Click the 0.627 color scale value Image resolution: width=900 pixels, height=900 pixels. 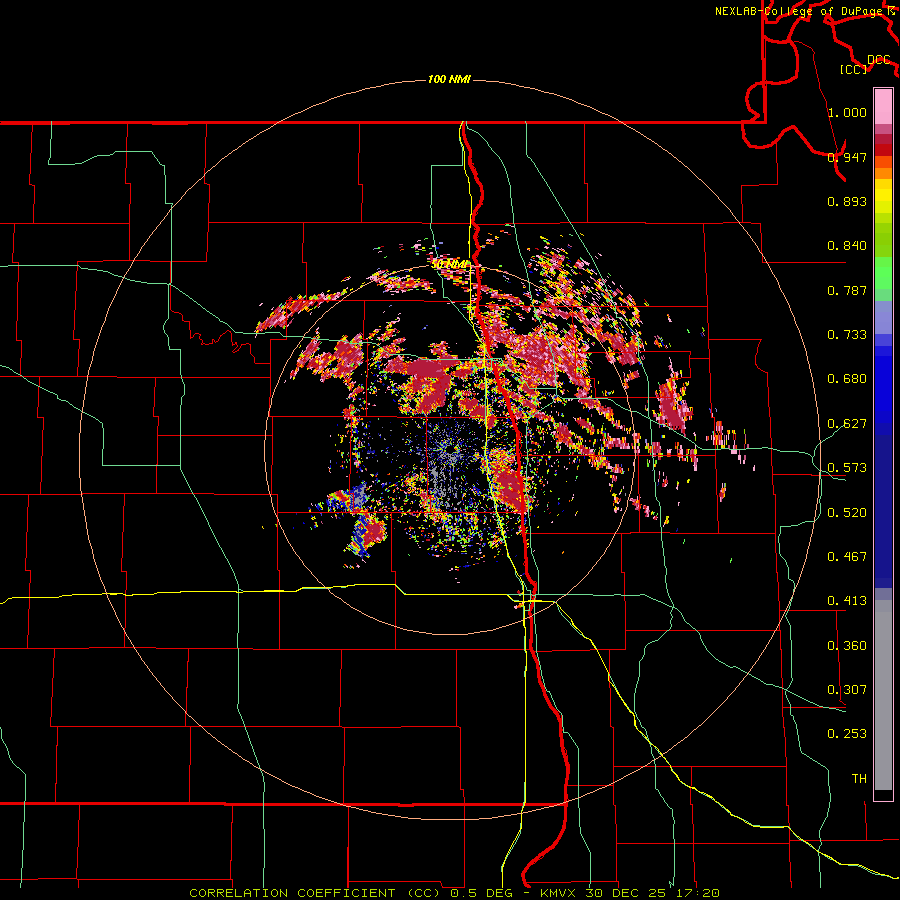[x=847, y=424]
